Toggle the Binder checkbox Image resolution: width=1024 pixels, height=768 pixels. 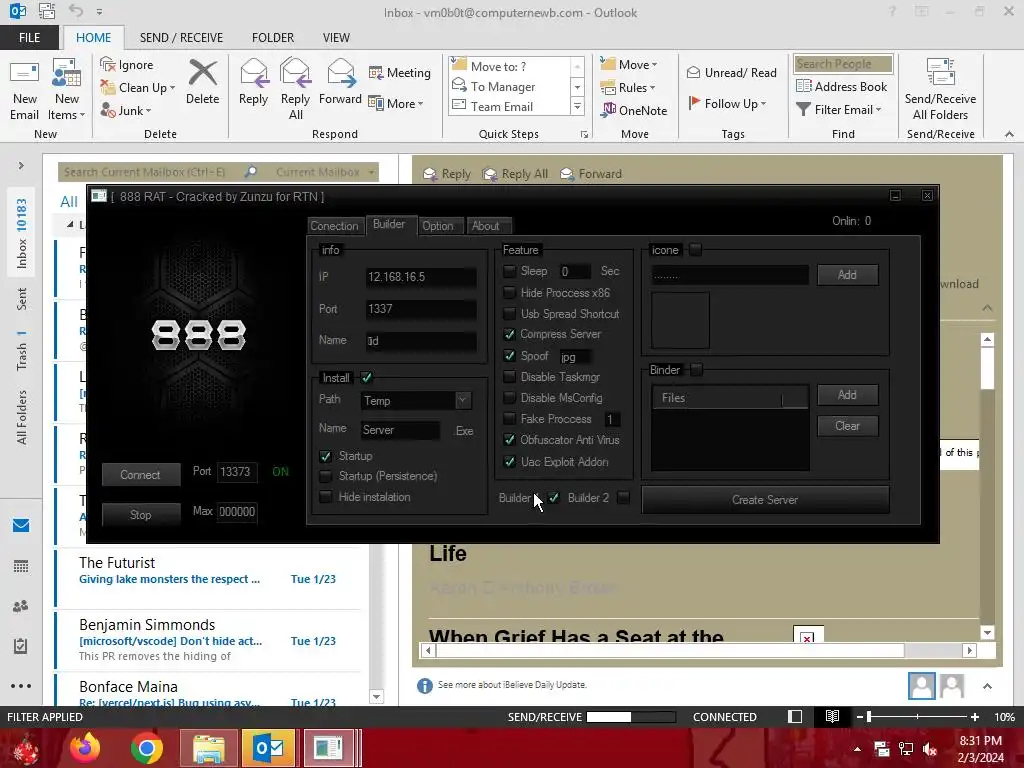(697, 370)
